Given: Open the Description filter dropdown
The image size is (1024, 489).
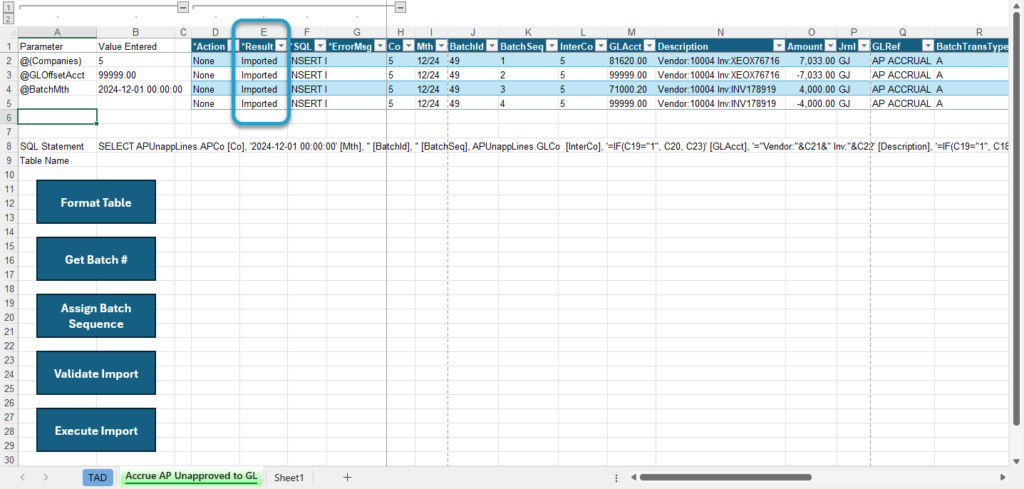Looking at the screenshot, I should pyautogui.click(x=778, y=46).
